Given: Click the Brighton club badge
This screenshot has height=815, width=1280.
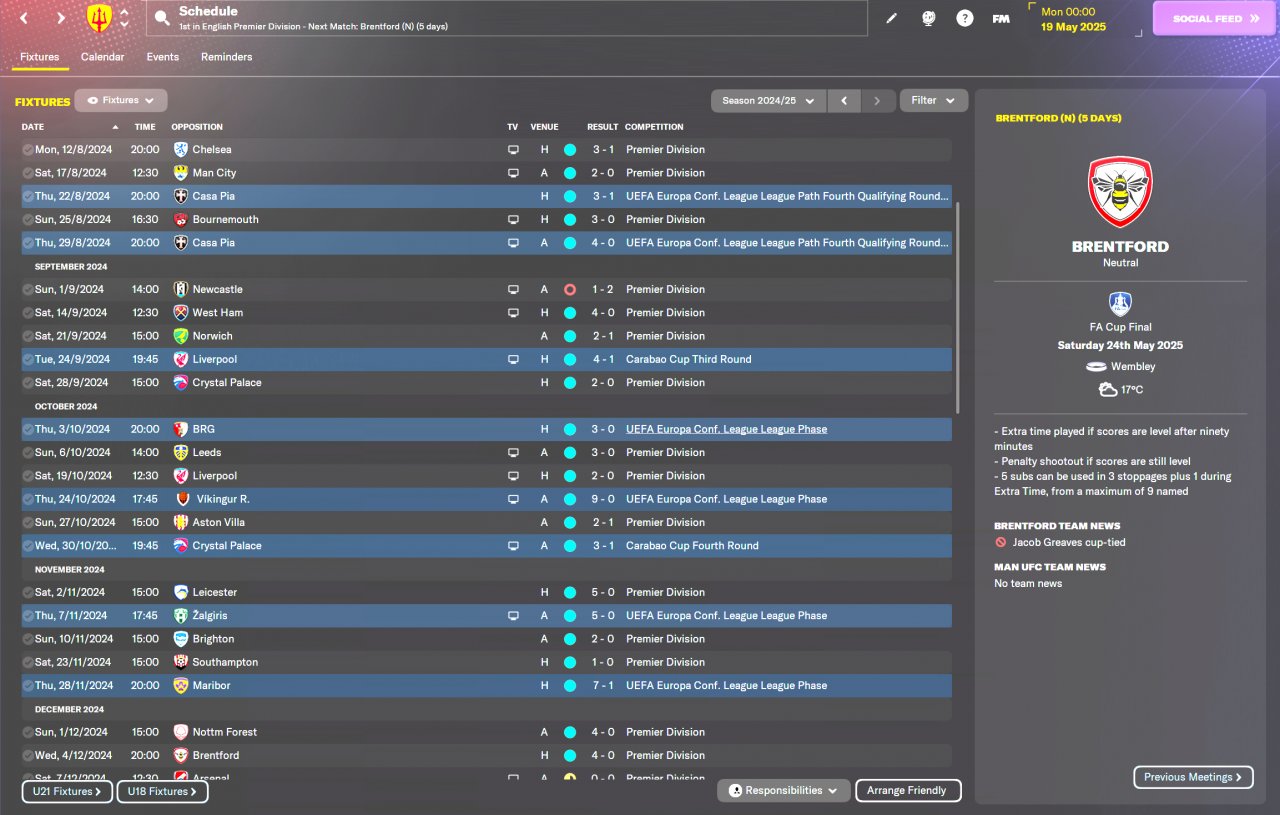Looking at the screenshot, I should coord(181,639).
